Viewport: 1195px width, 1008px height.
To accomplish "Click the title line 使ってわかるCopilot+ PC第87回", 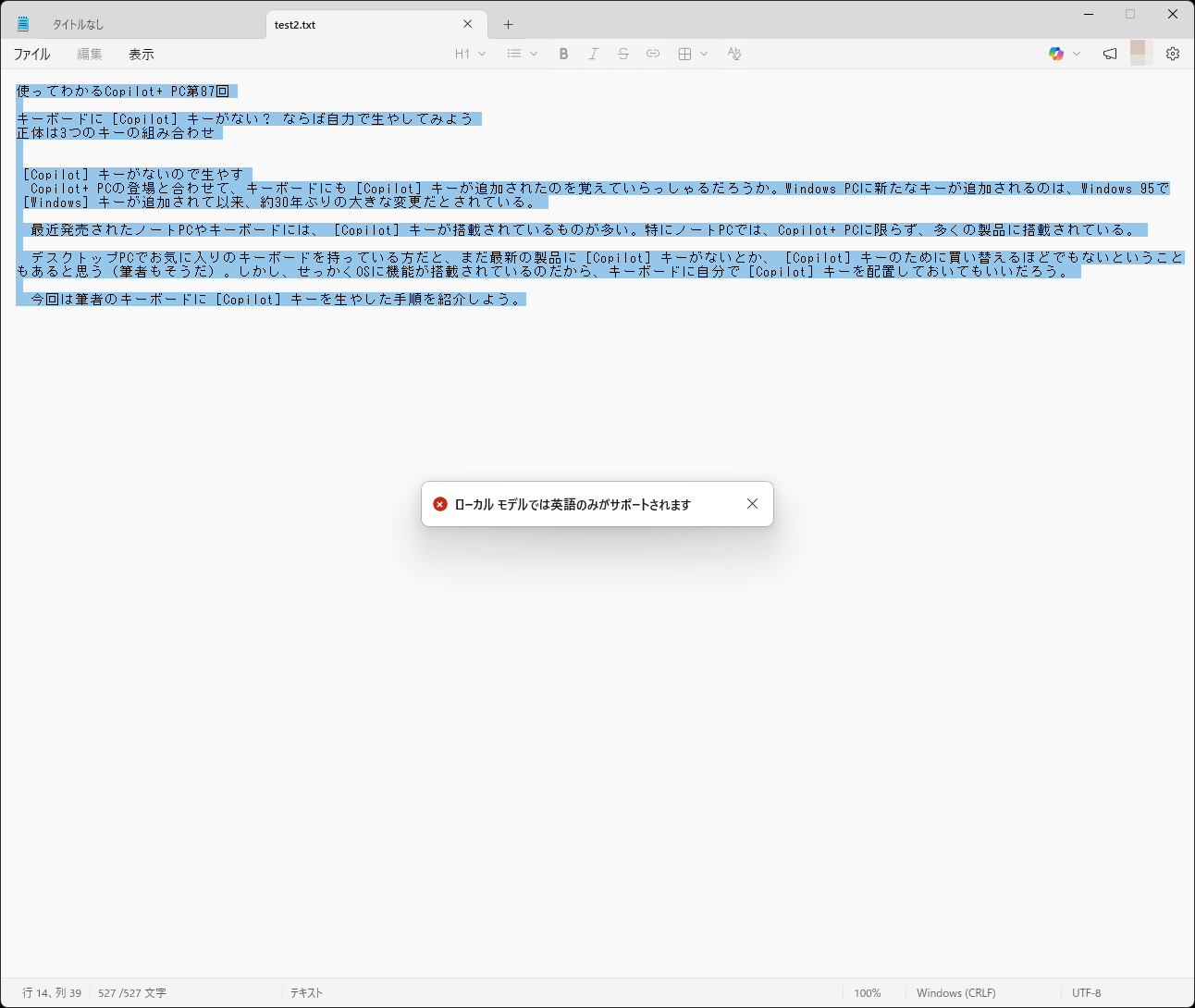I will tap(123, 92).
